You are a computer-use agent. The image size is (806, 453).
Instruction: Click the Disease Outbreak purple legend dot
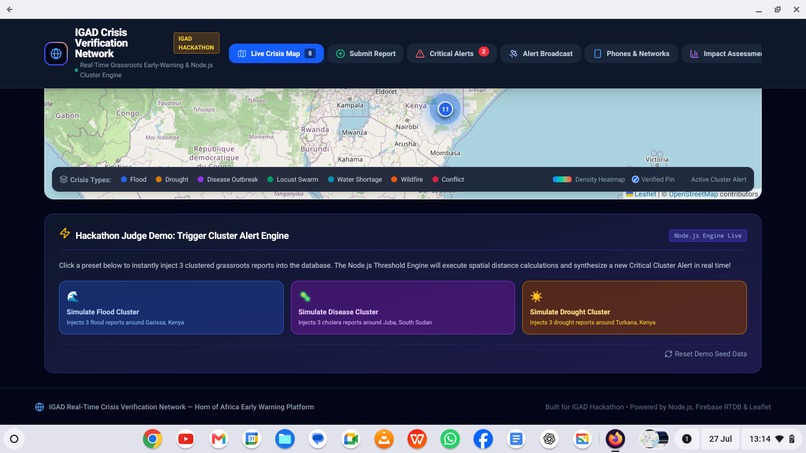click(x=200, y=179)
